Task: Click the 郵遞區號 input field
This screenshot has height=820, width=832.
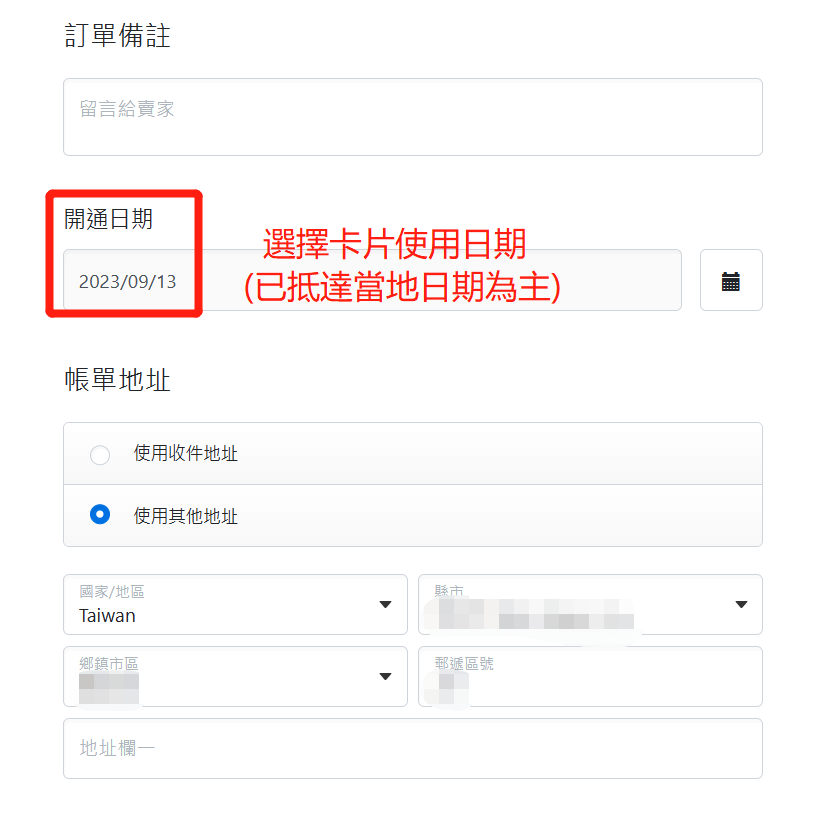Action: click(590, 676)
